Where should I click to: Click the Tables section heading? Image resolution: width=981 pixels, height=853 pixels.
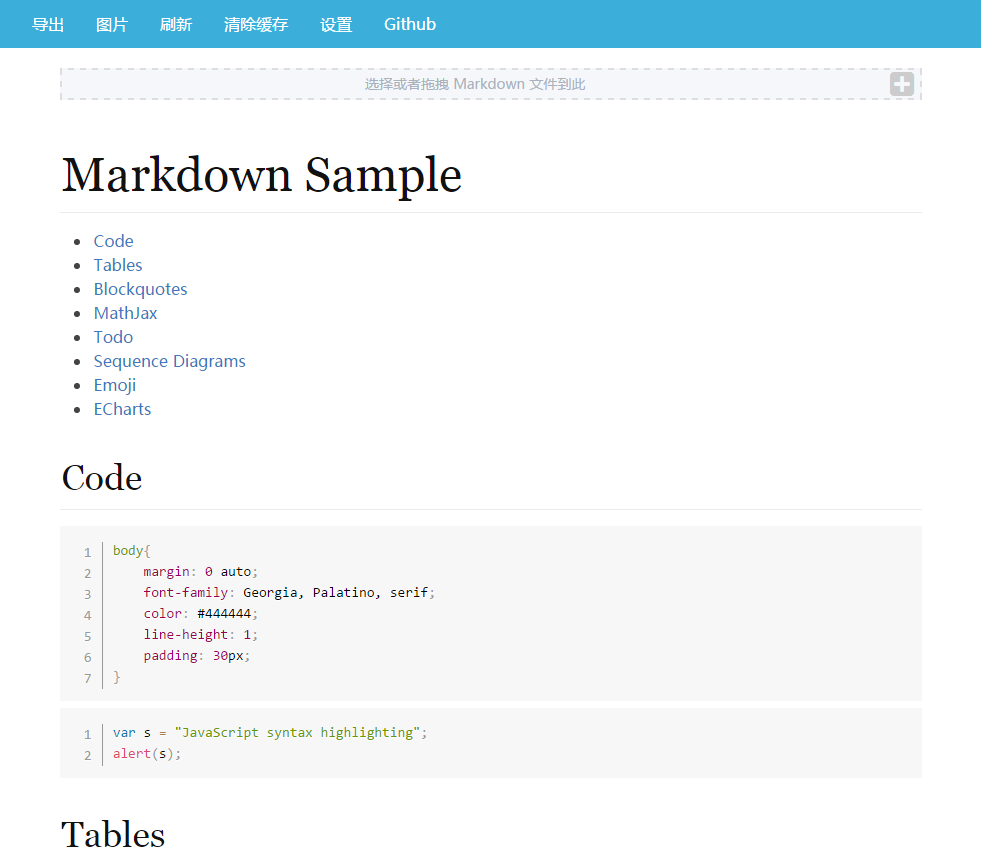(113, 834)
